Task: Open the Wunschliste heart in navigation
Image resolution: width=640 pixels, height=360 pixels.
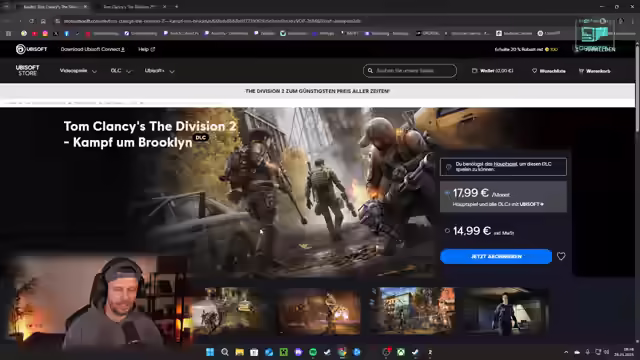Action: pyautogui.click(x=549, y=71)
